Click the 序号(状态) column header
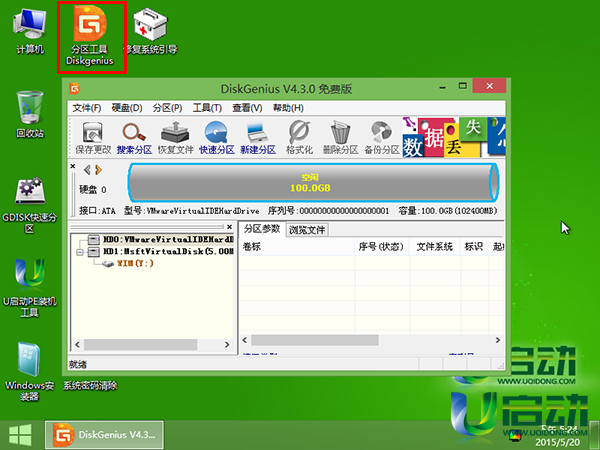The image size is (600, 450). [x=382, y=246]
